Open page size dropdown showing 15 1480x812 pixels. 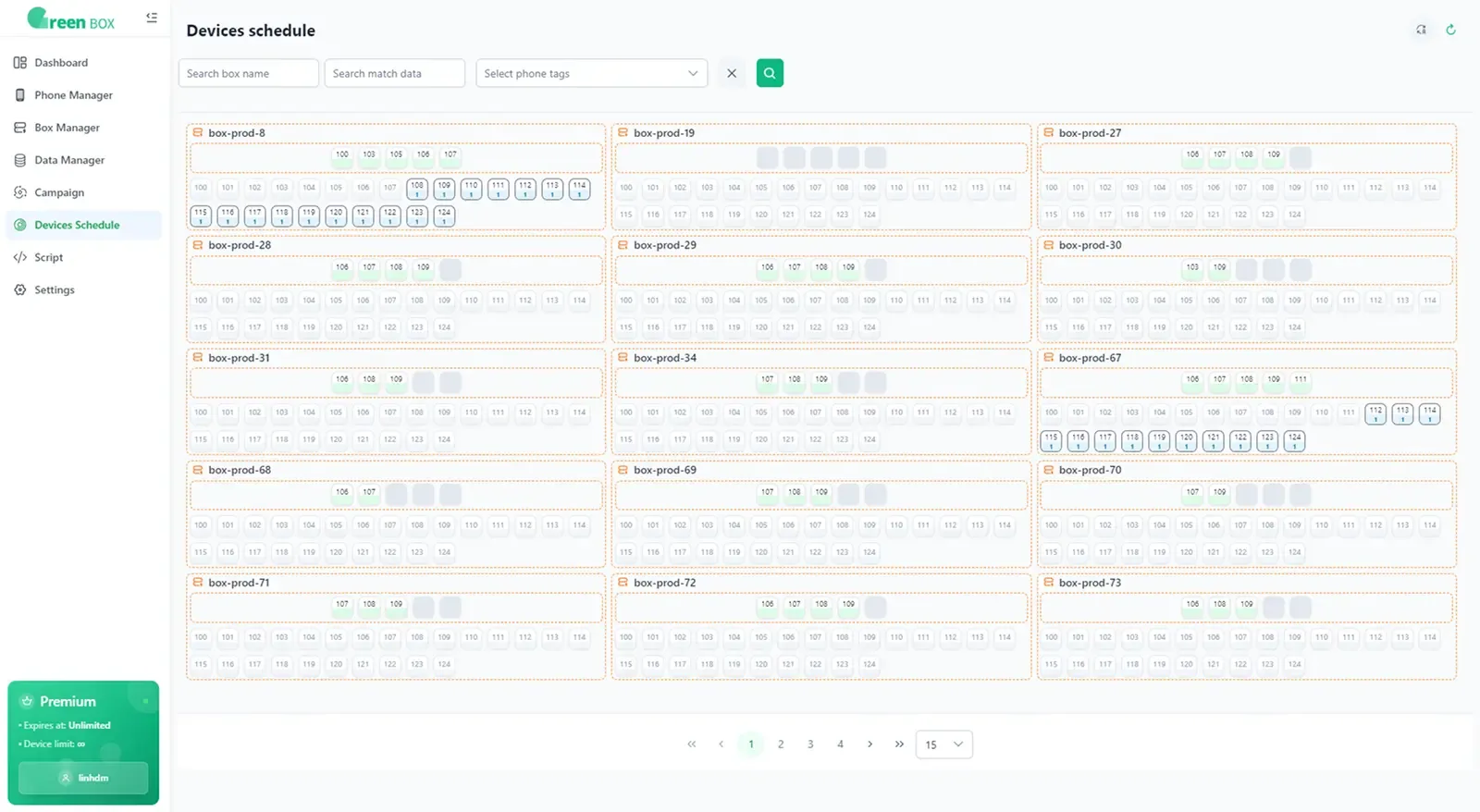pos(943,744)
